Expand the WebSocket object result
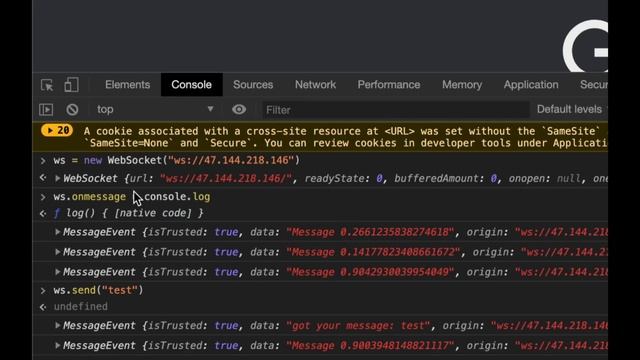The height and width of the screenshot is (360, 640). [x=58, y=178]
